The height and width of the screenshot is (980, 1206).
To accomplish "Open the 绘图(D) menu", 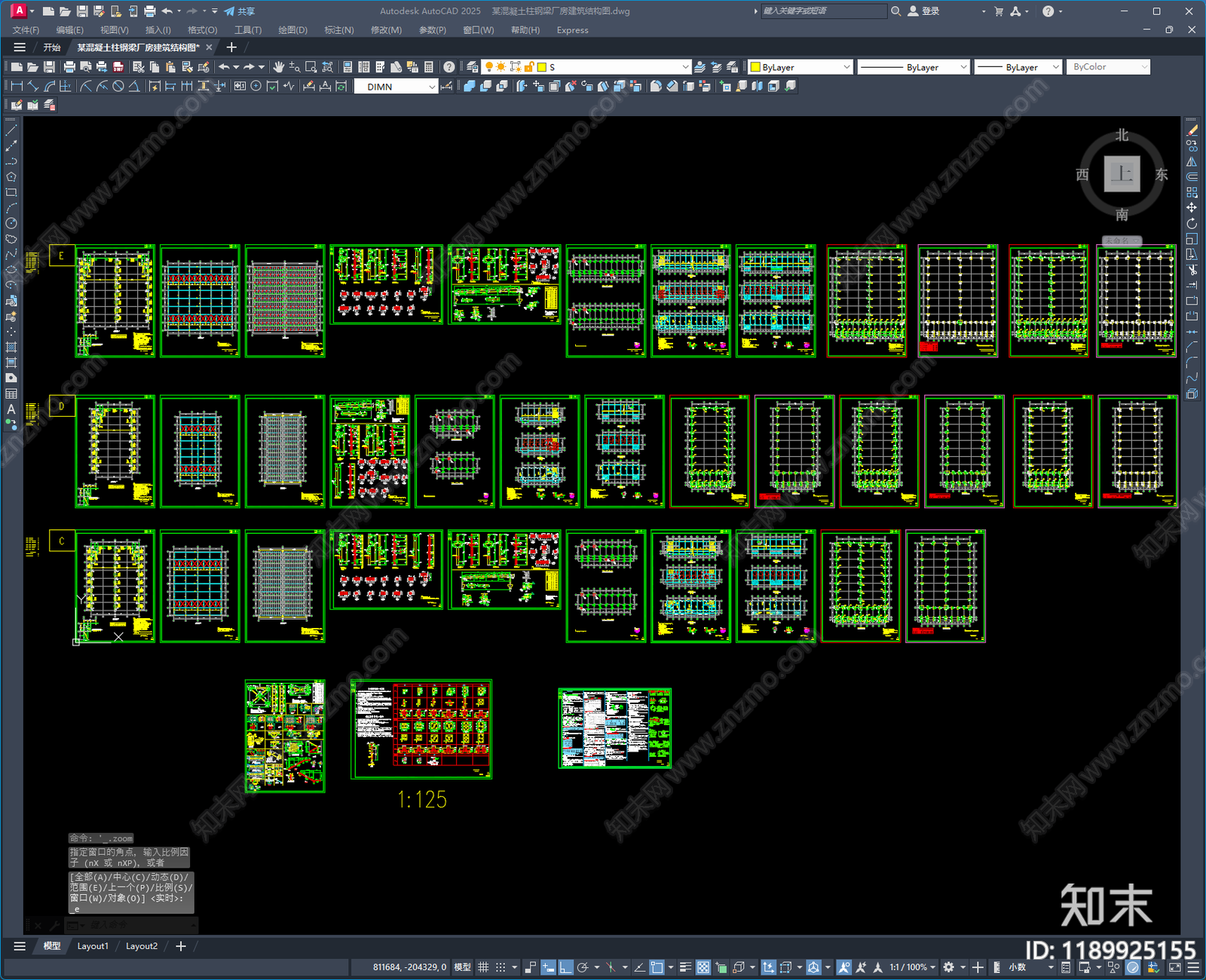I will point(292,30).
